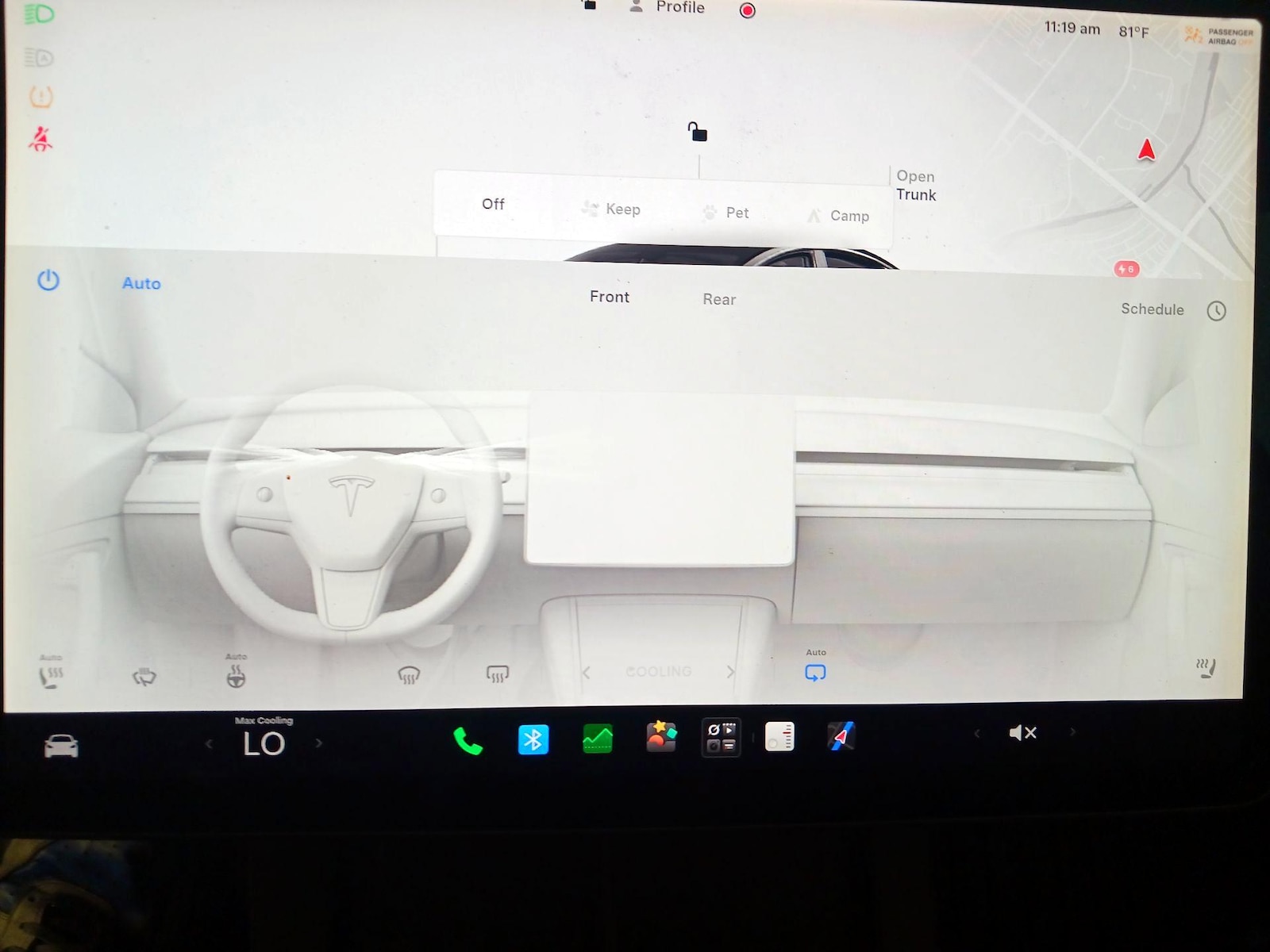This screenshot has height=952, width=1270.
Task: Open the Energy graph app
Action: 598,739
